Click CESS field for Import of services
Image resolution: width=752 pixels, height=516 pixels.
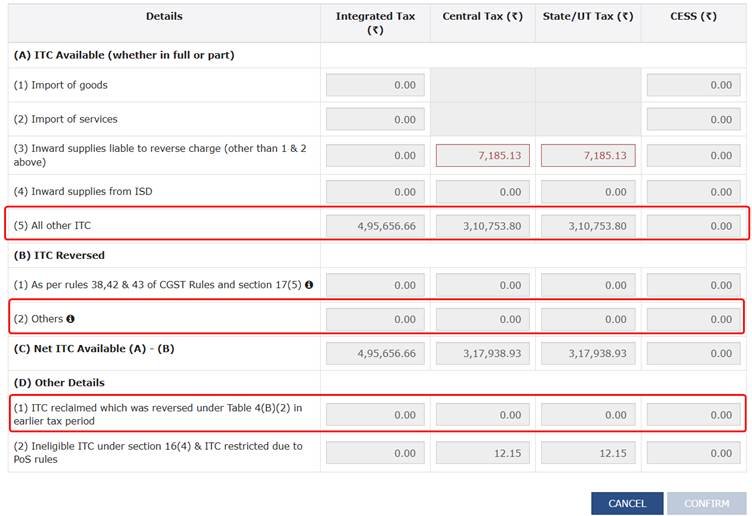tap(695, 119)
